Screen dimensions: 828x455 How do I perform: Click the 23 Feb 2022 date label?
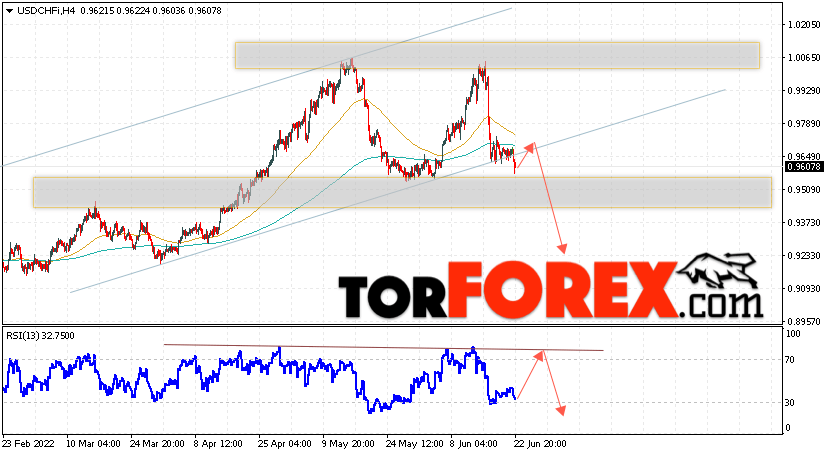(x=28, y=444)
